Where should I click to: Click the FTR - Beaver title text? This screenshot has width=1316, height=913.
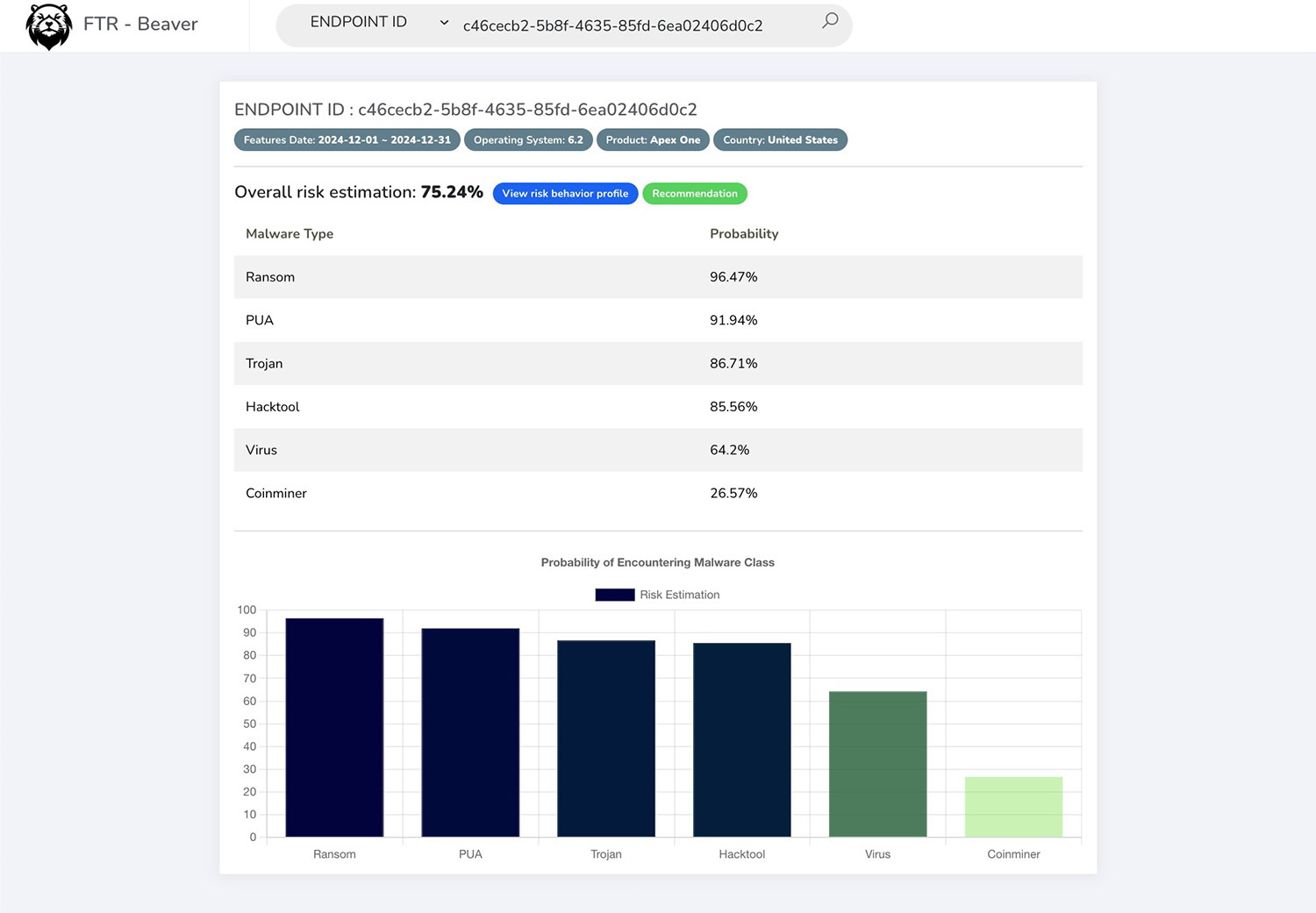[140, 25]
